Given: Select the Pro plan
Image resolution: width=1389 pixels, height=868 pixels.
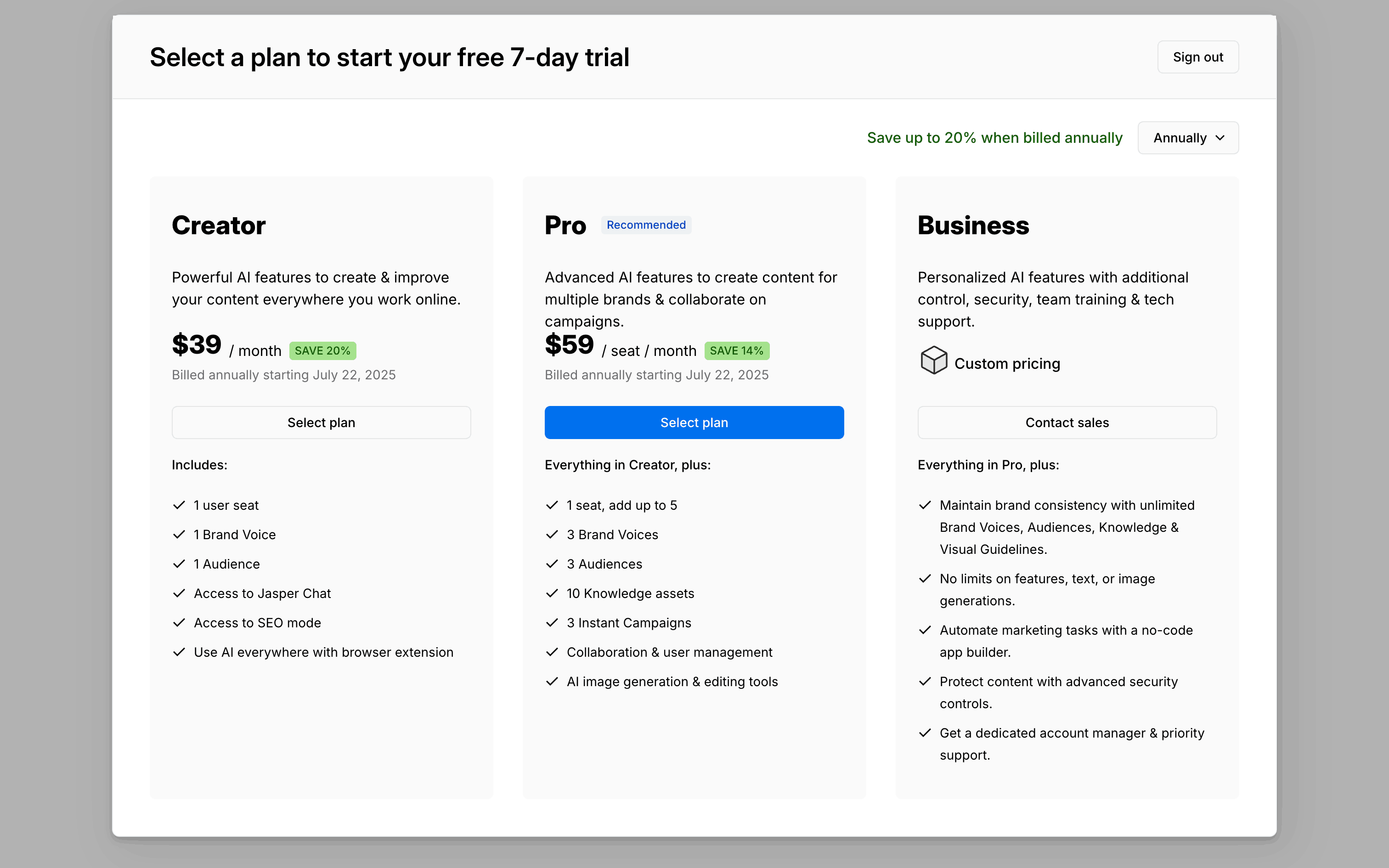Looking at the screenshot, I should tap(694, 423).
